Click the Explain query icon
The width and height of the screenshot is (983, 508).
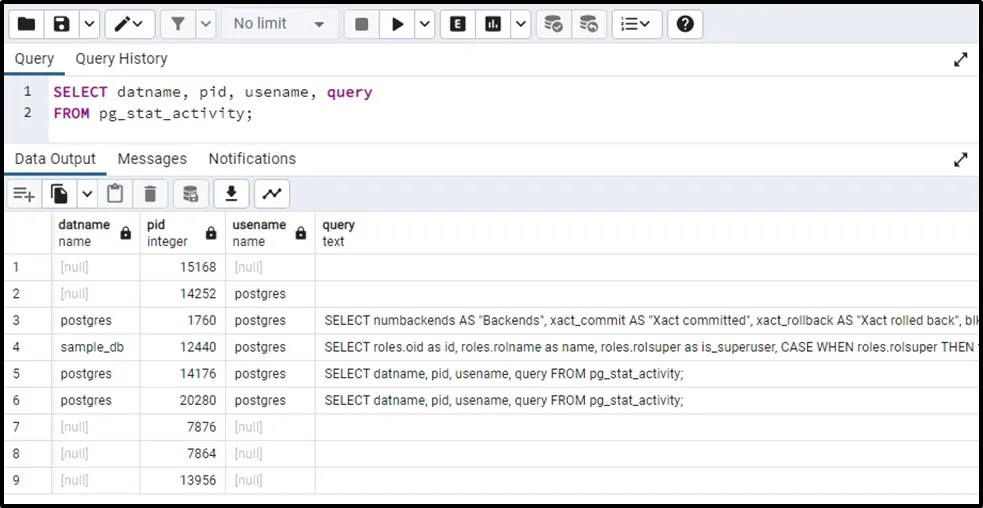click(x=458, y=24)
